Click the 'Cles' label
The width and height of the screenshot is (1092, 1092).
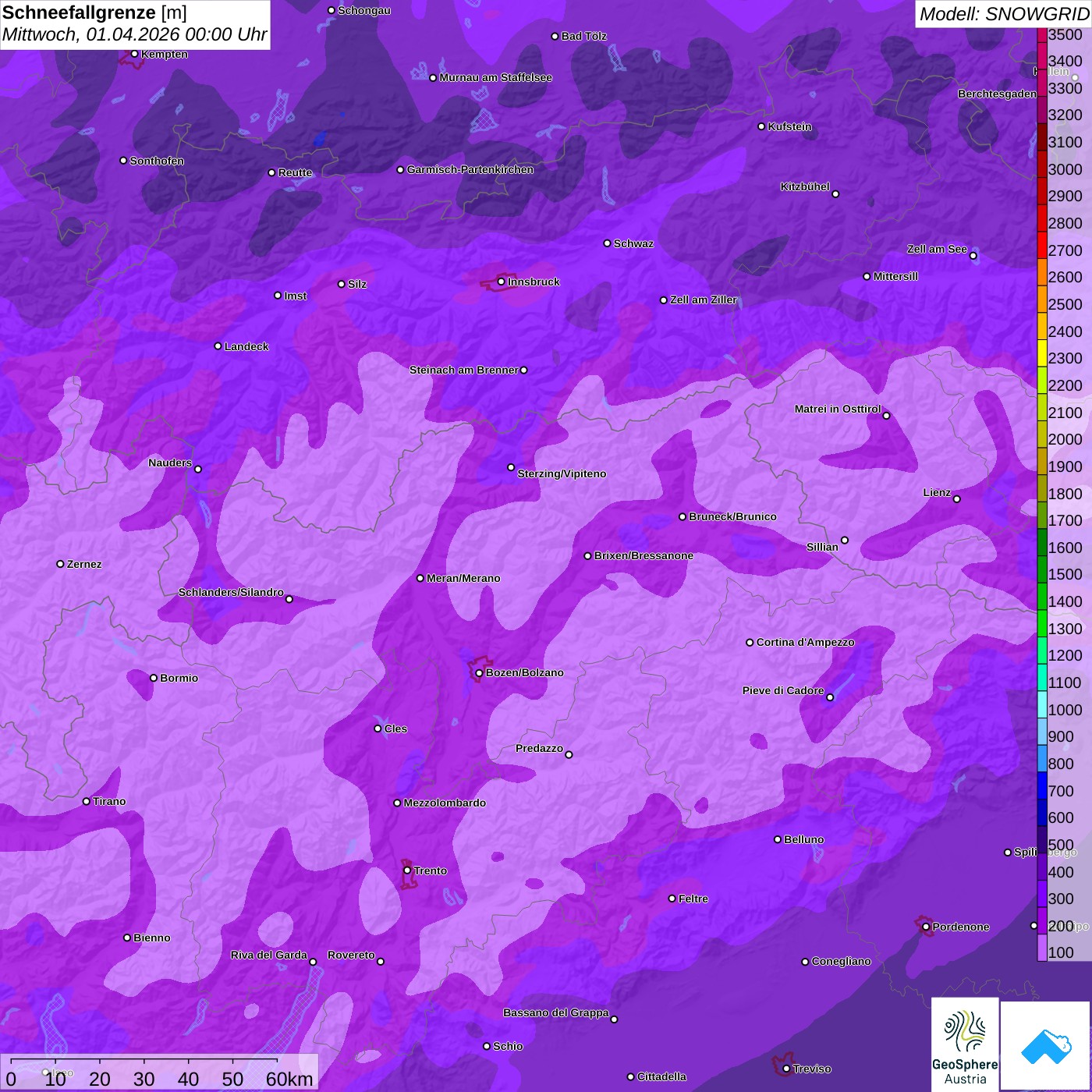[395, 729]
